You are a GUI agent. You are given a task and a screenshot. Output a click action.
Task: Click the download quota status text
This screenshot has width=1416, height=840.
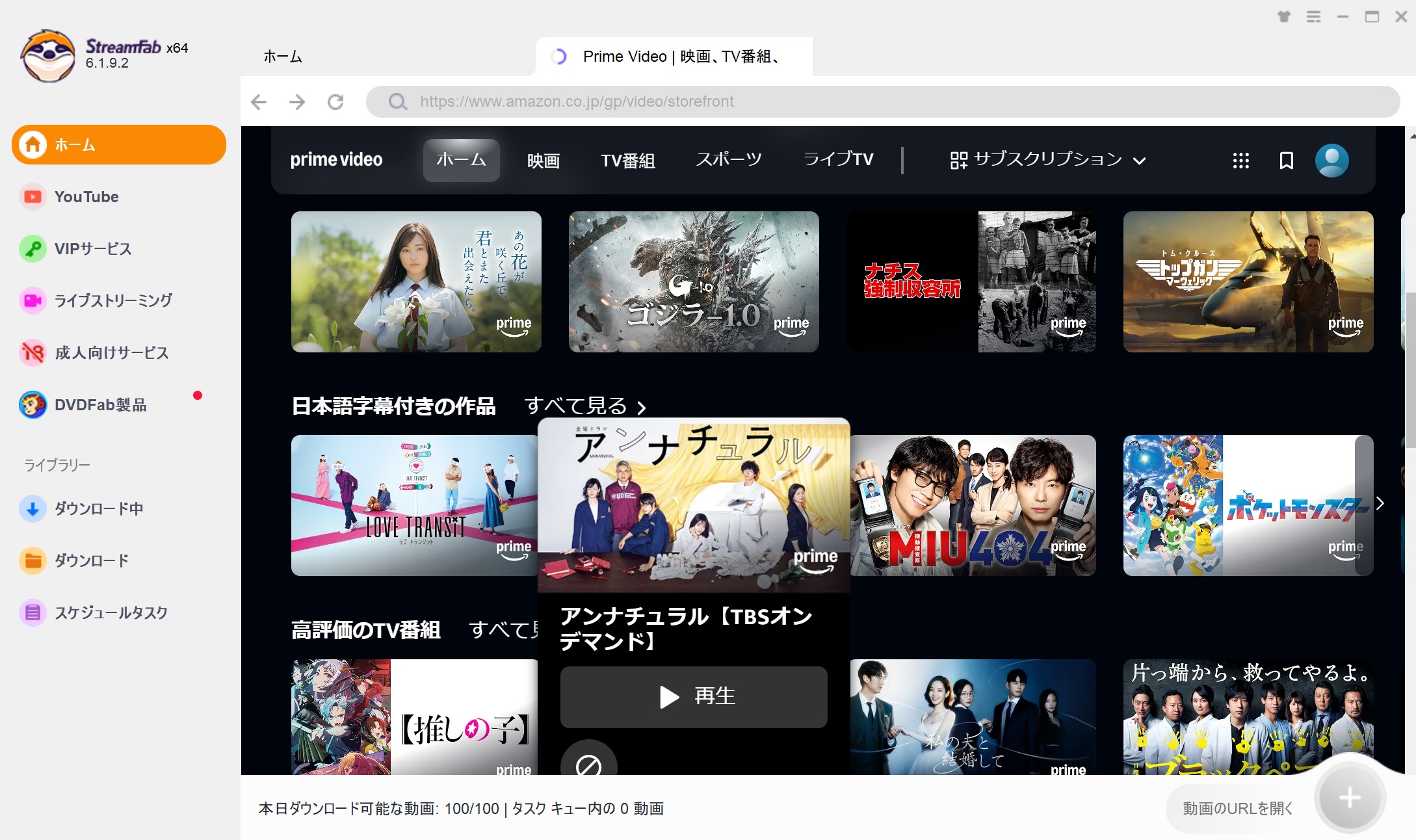click(461, 808)
